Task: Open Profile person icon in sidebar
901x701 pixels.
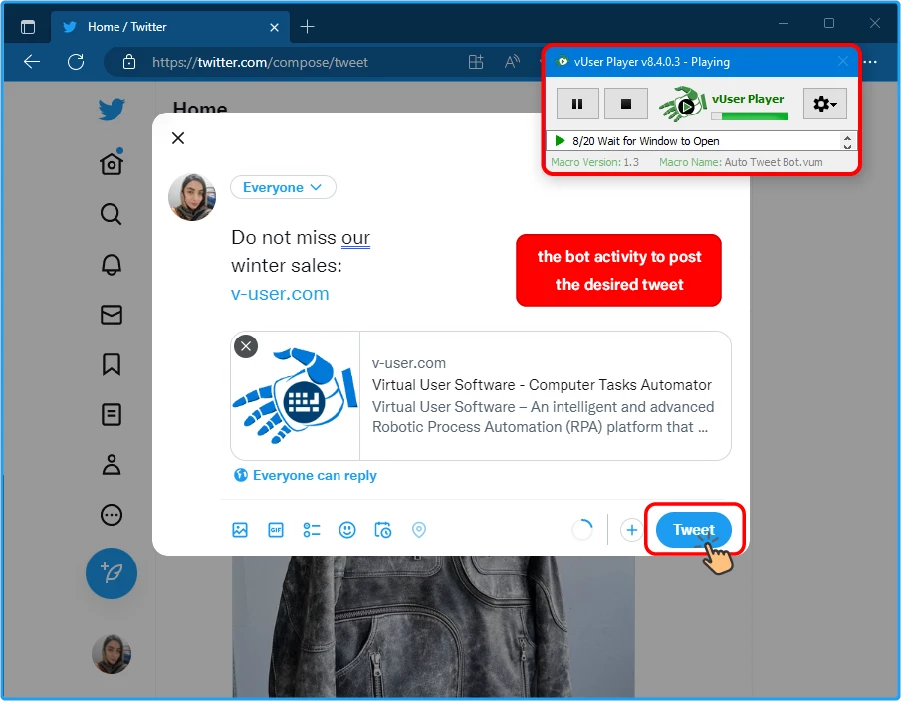Action: coord(111,464)
